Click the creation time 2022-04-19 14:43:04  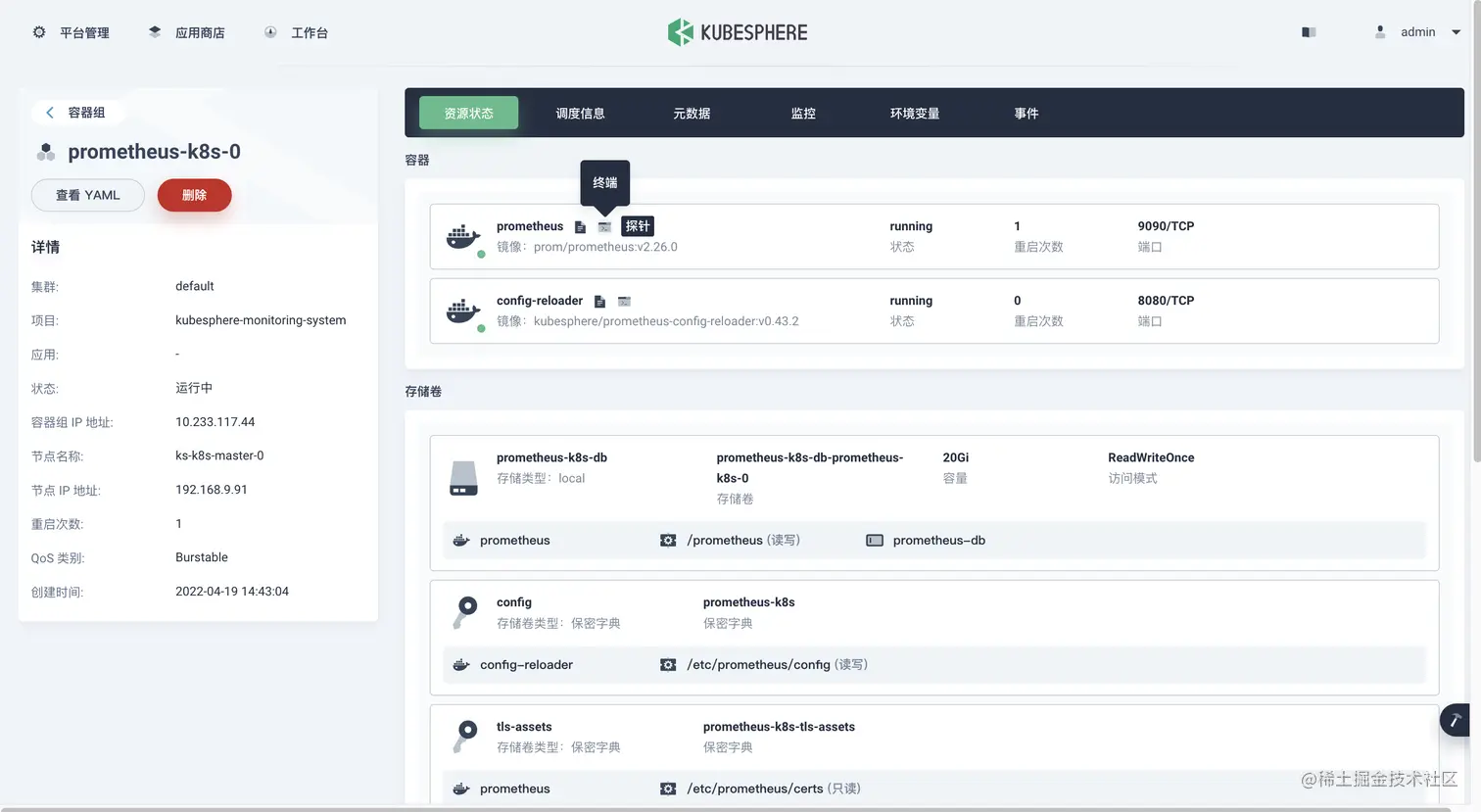pos(232,592)
